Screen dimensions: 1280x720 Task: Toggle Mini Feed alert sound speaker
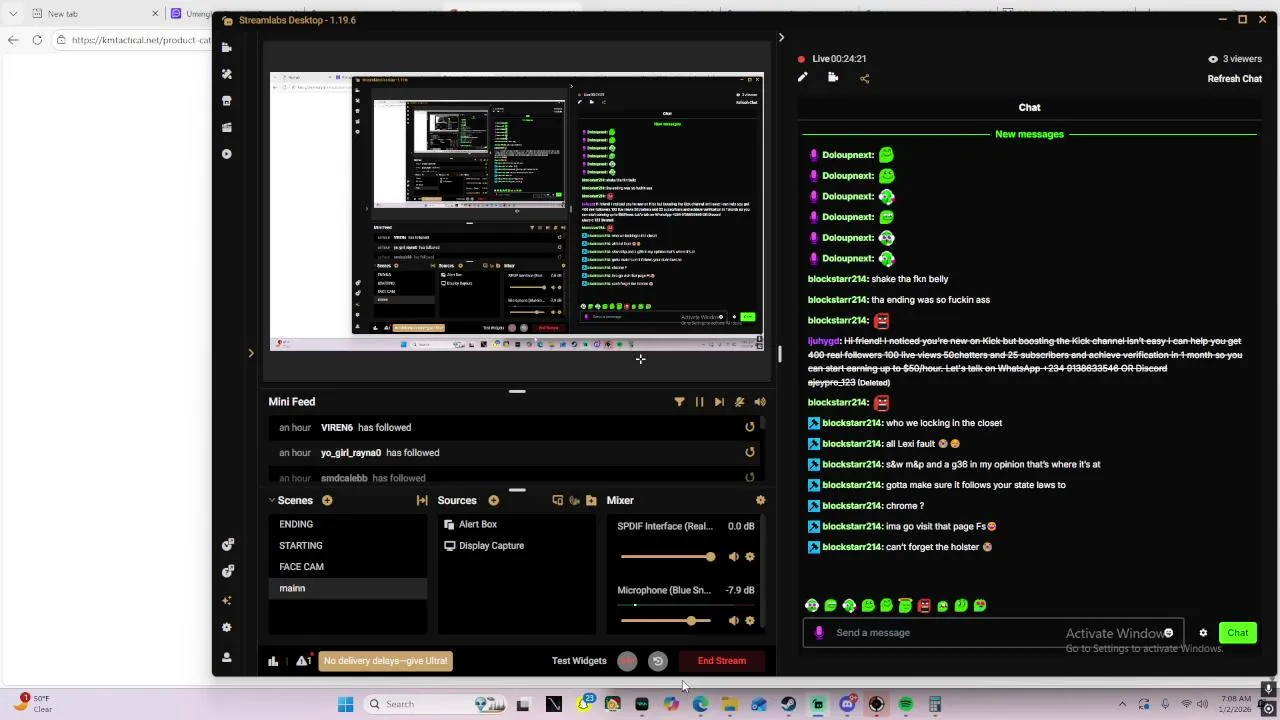pyautogui.click(x=760, y=402)
